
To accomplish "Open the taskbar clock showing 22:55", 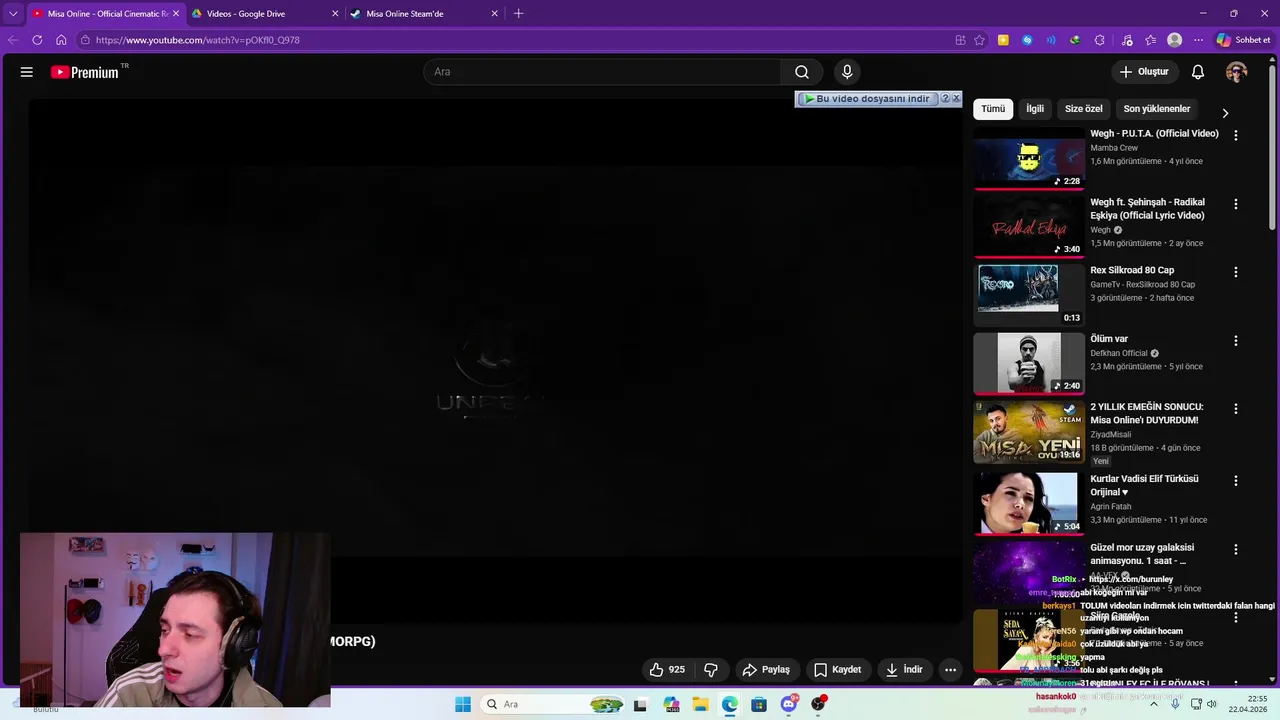I will (1249, 704).
